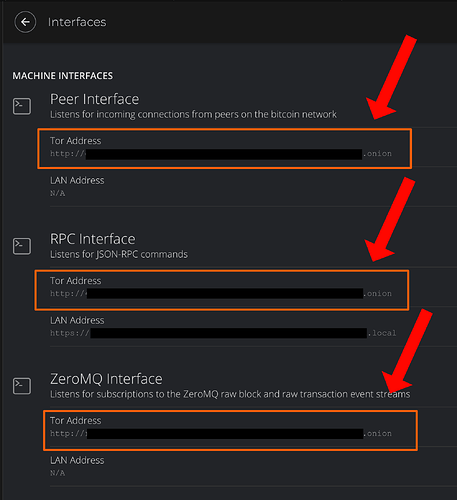Click the MACHINE INTERFACES section heading
This screenshot has height=500, width=457.
point(63,76)
